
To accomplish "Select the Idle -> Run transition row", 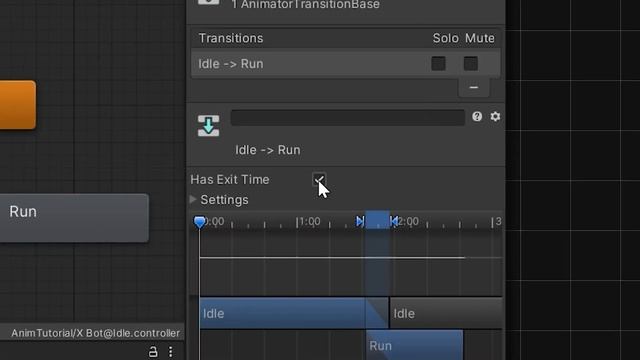I will point(345,64).
